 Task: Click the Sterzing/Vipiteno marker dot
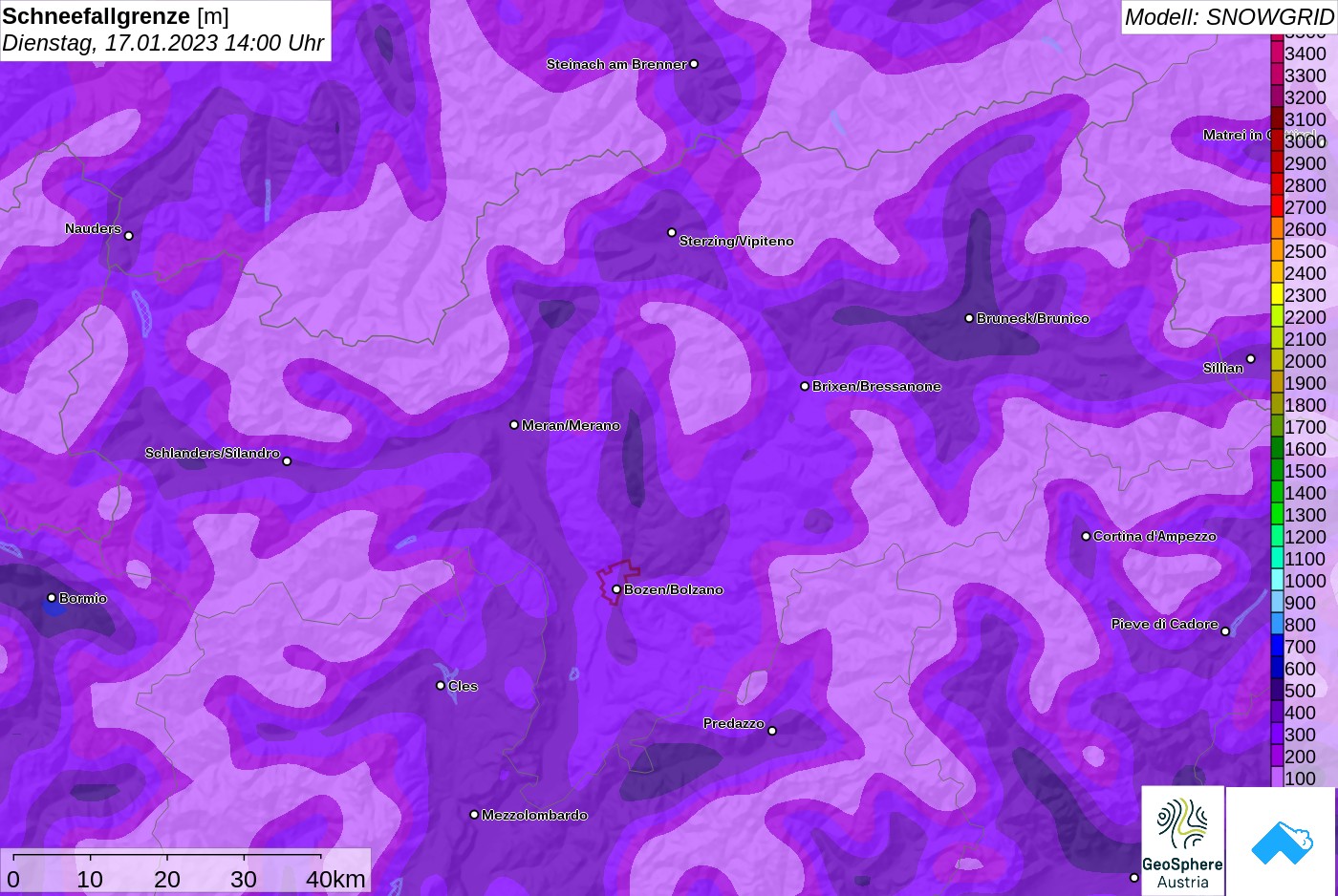coord(672,232)
